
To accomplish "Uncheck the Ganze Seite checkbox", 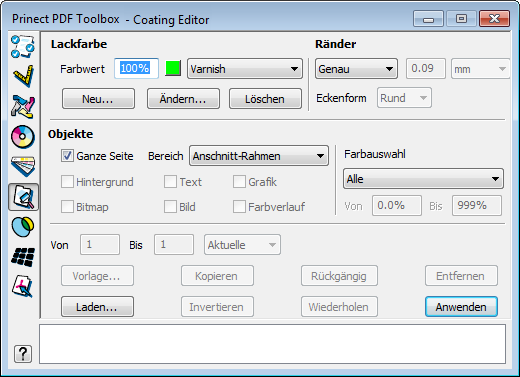I will [67, 156].
